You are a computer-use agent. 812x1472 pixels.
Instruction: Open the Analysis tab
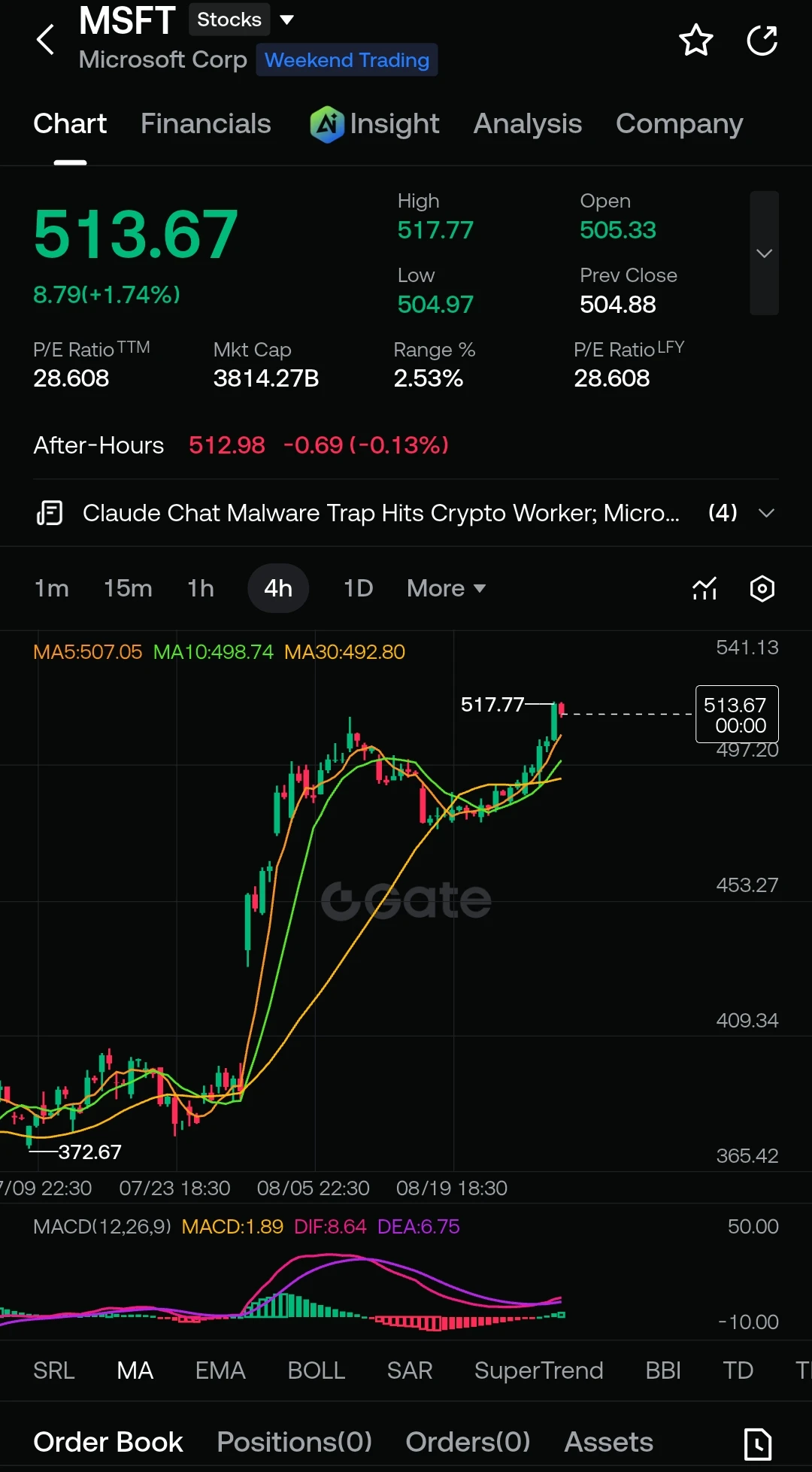(x=527, y=124)
